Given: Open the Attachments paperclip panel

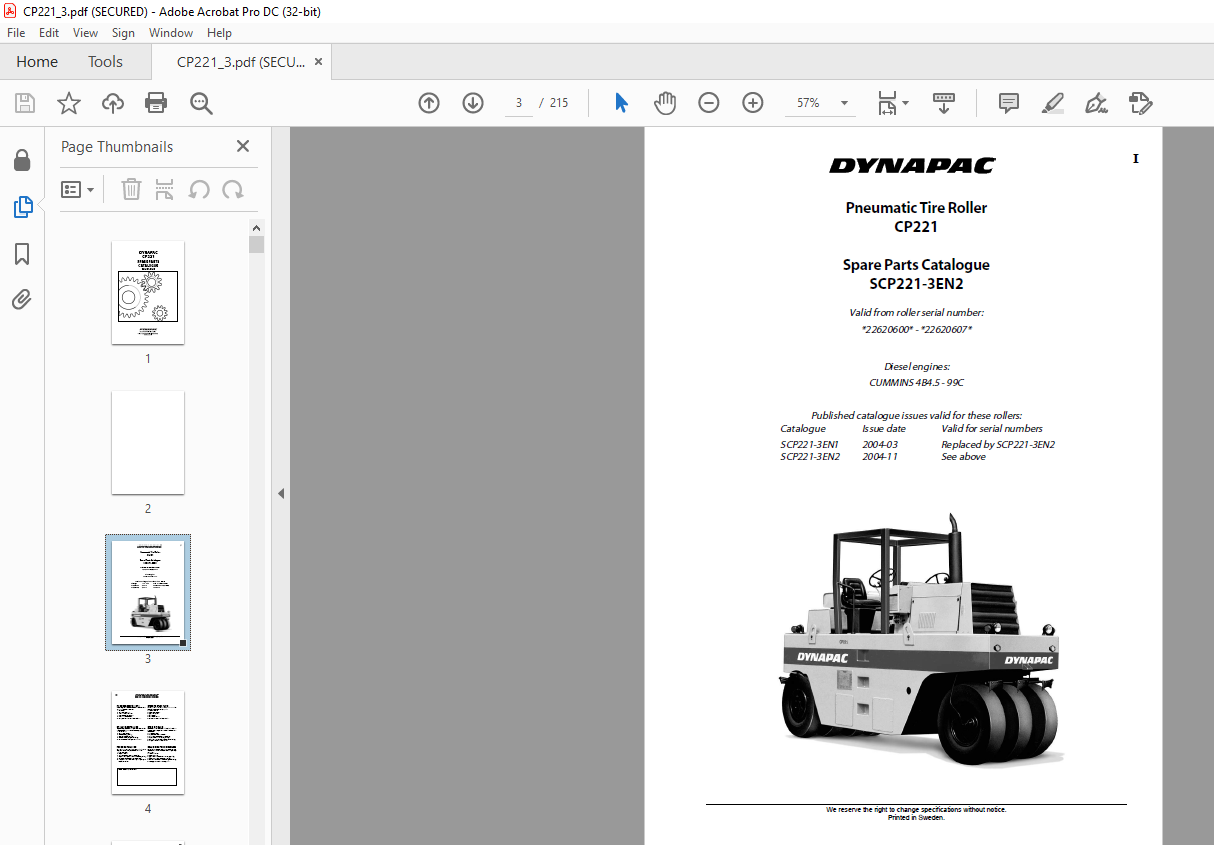Looking at the screenshot, I should coord(22,300).
